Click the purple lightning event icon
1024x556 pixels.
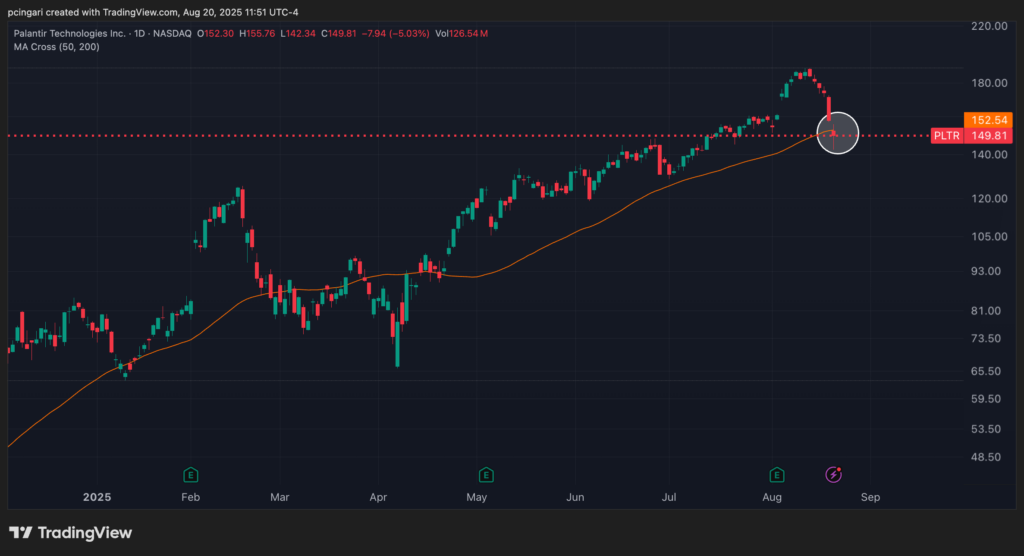tap(833, 475)
